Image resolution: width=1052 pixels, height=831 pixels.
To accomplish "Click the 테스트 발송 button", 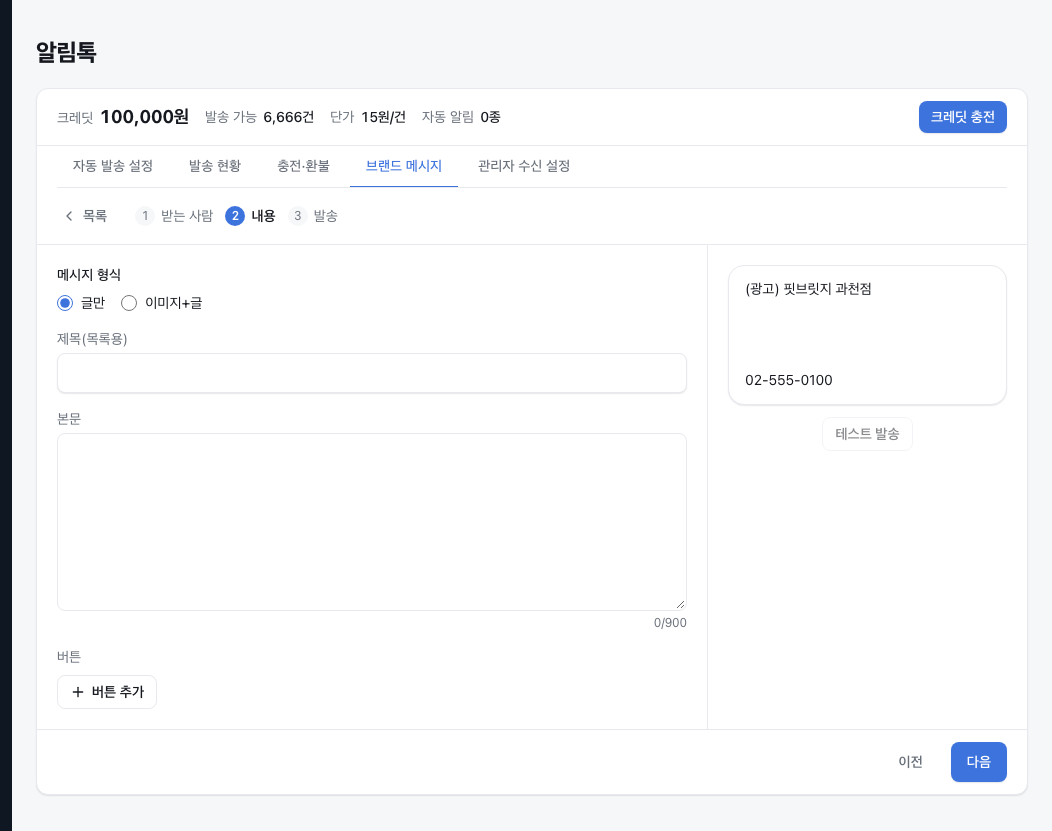I will [867, 434].
